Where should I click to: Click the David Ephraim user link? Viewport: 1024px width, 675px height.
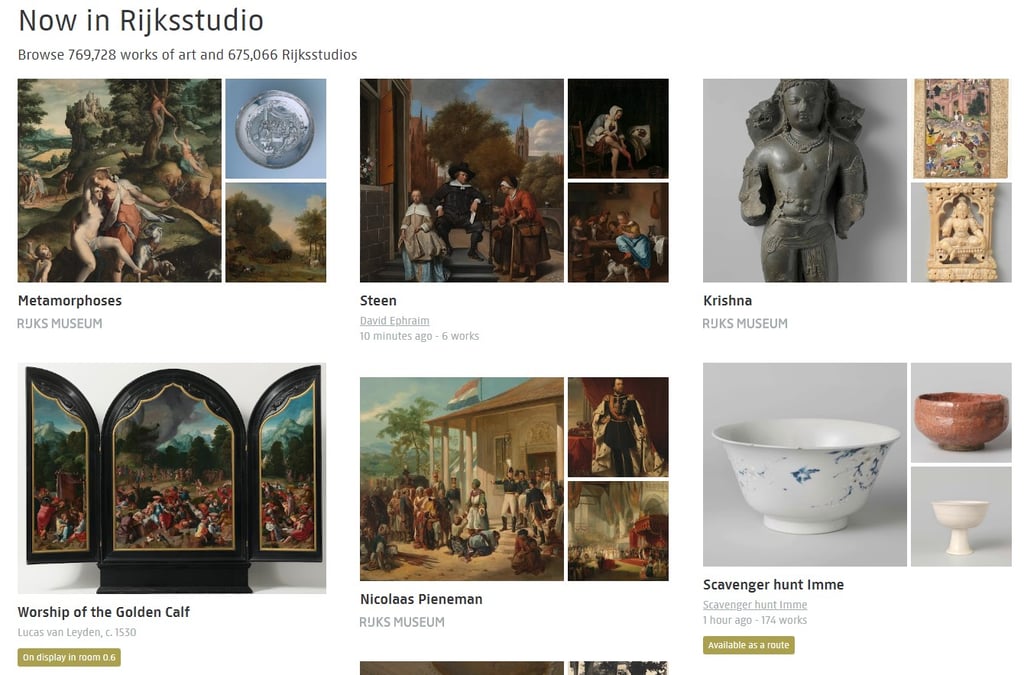point(394,321)
